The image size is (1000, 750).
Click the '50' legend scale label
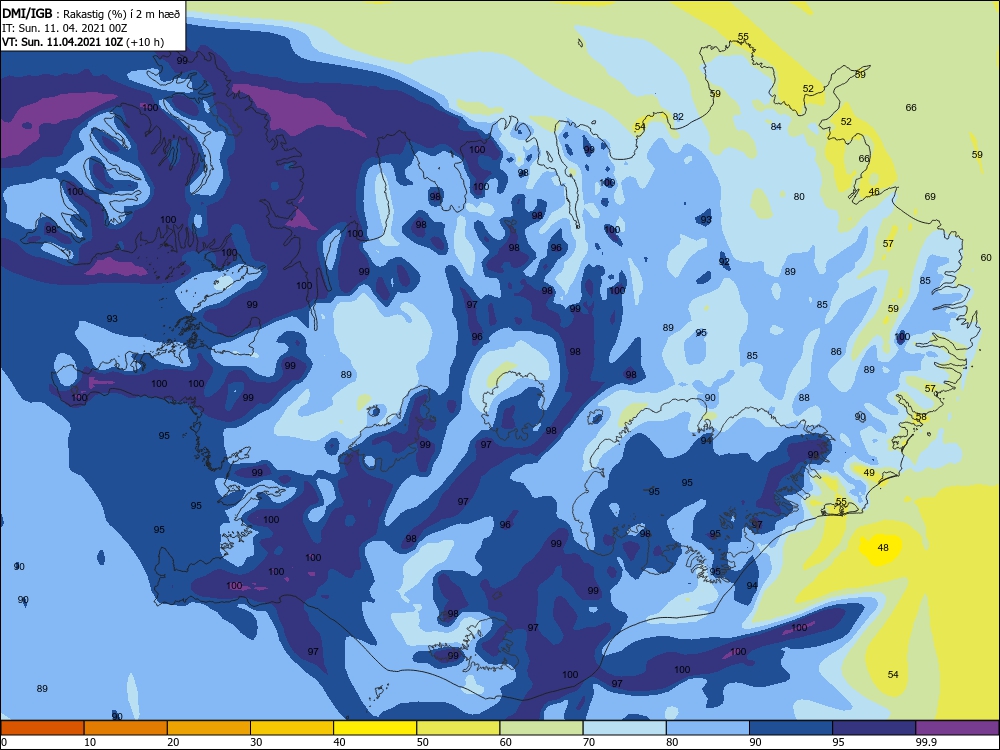pos(422,742)
